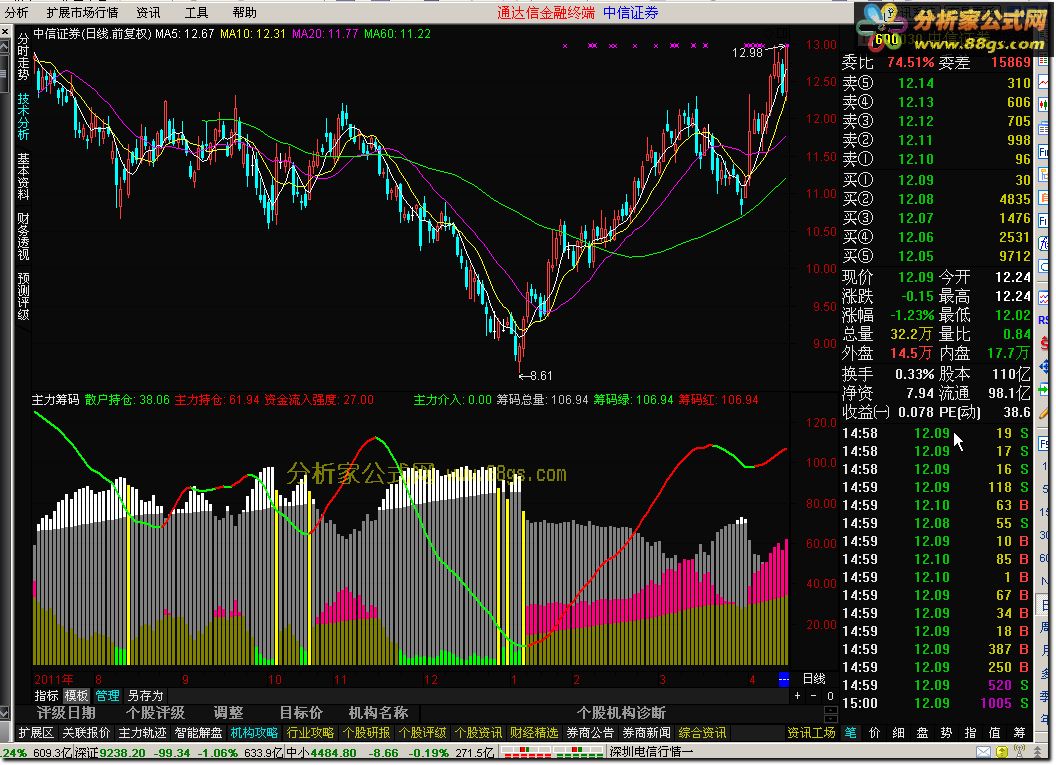This screenshot has width=1056, height=765.
Task: Click the mail envelope status icon
Action: point(983,752)
